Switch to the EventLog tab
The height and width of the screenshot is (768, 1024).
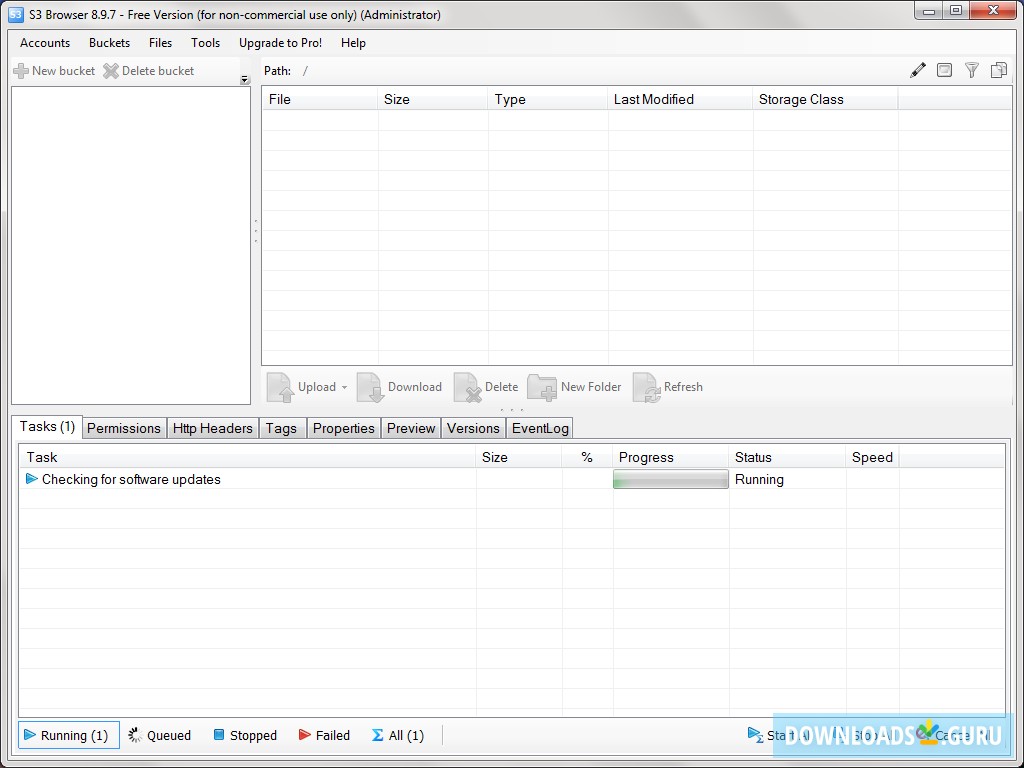(x=540, y=428)
